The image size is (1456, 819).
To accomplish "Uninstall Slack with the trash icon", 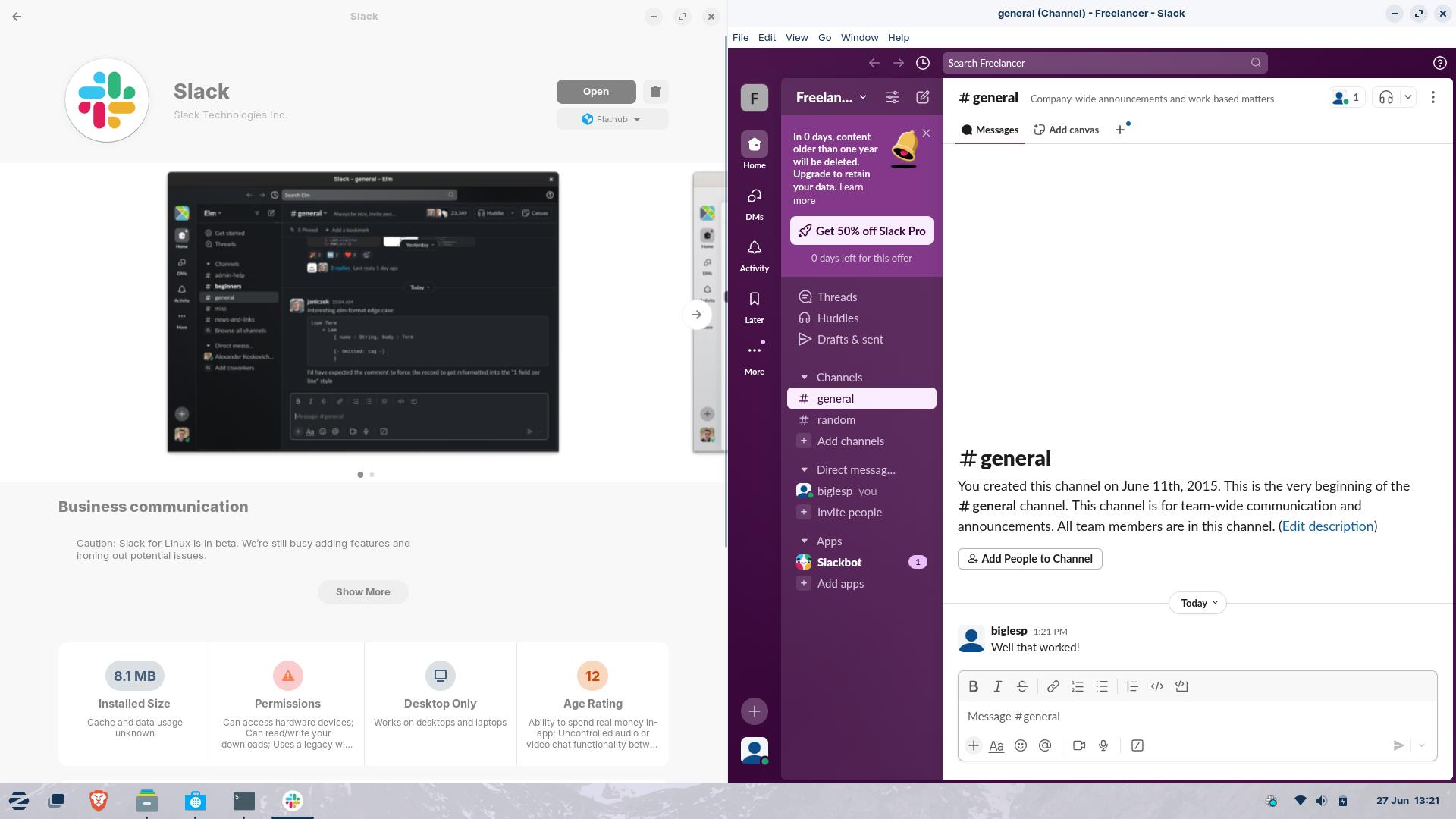I will pos(655,92).
